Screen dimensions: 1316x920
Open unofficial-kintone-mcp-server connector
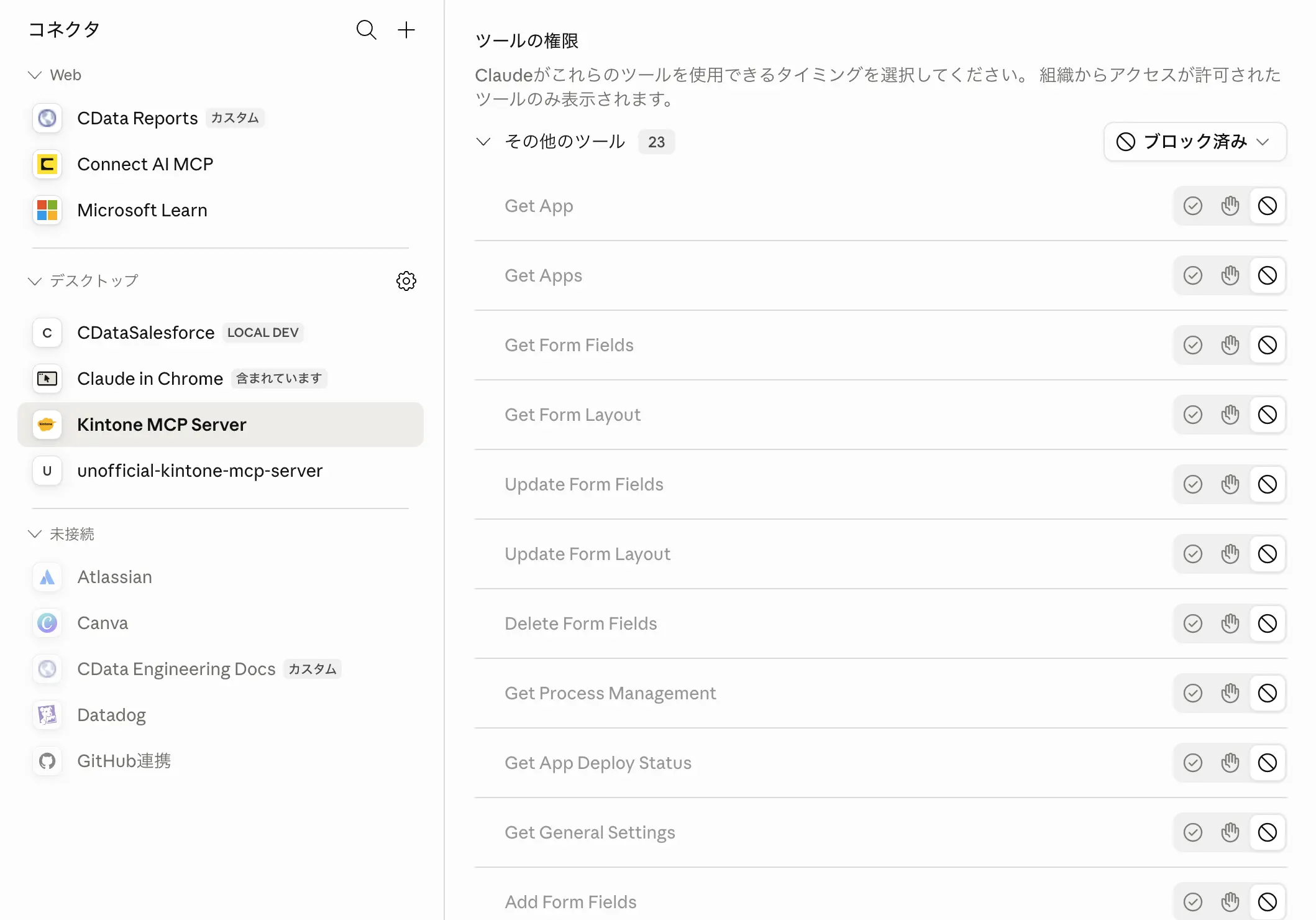pyautogui.click(x=221, y=471)
